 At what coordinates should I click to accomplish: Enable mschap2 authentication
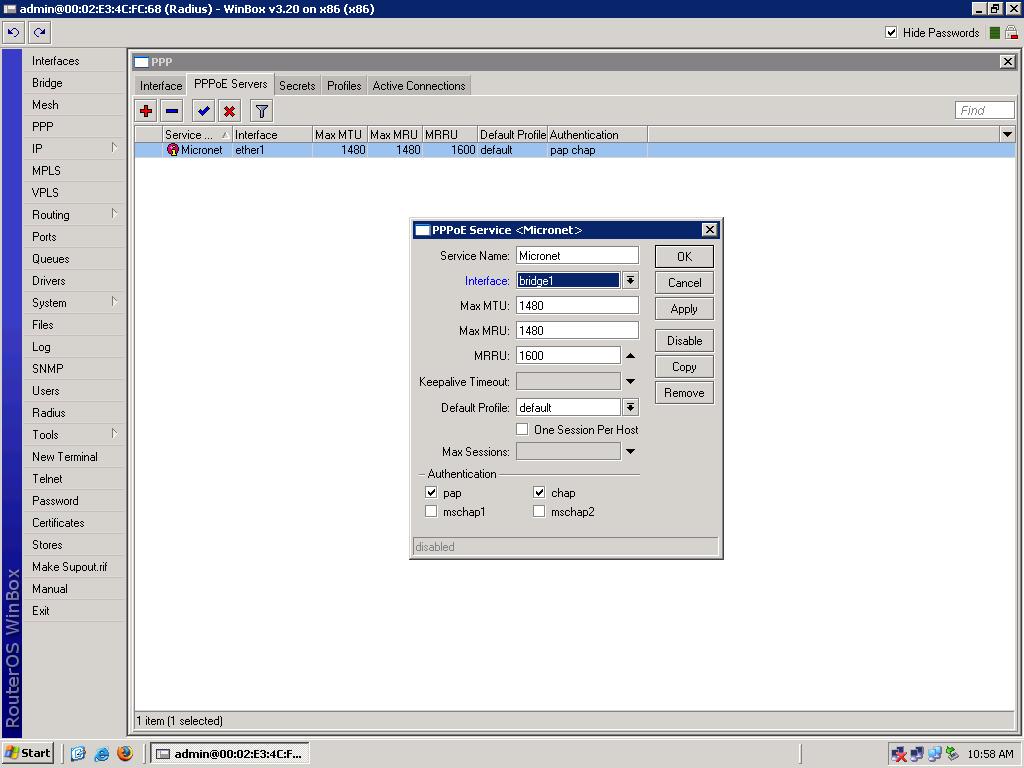(539, 511)
